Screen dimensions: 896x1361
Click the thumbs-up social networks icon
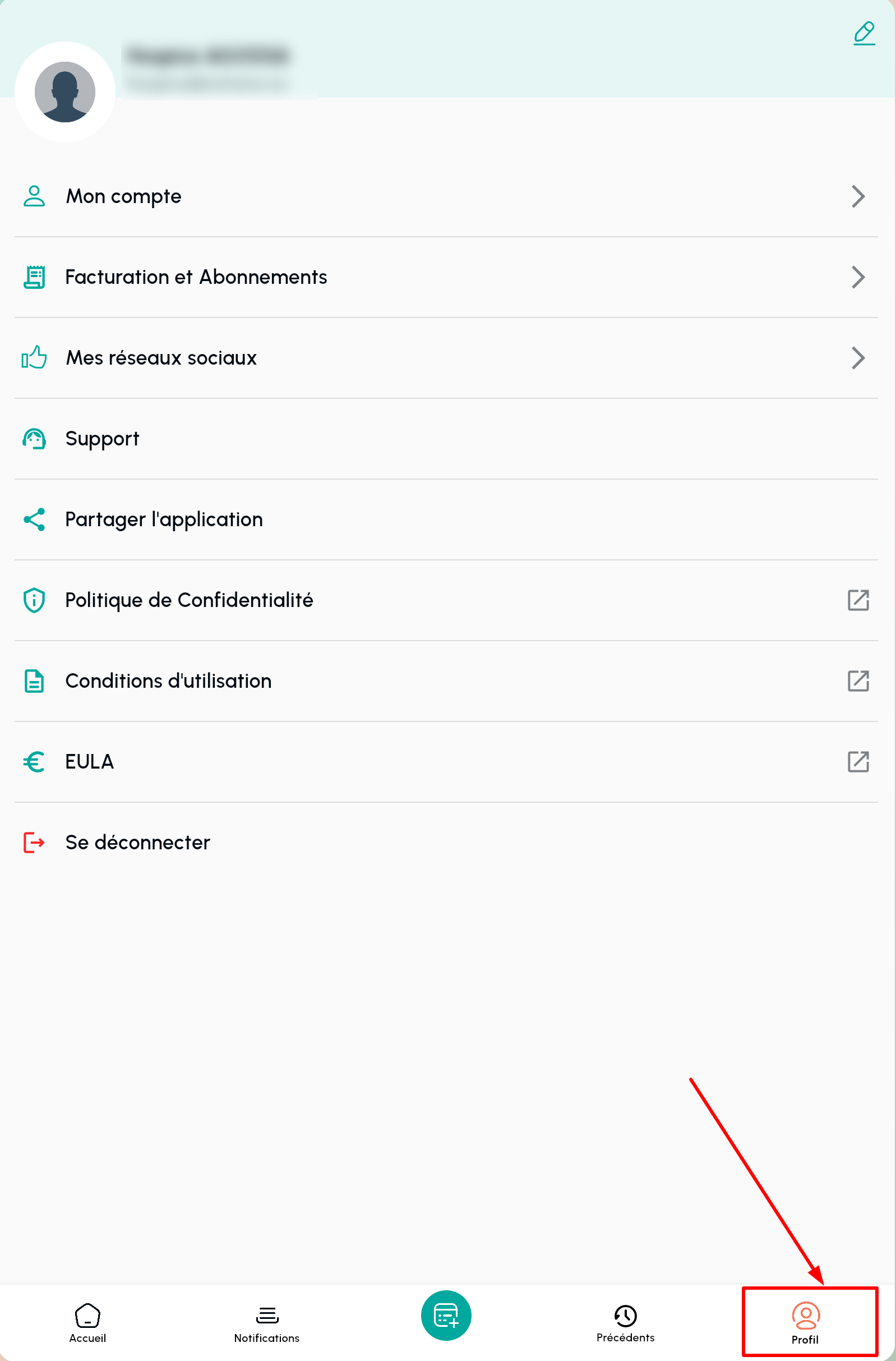tap(34, 358)
